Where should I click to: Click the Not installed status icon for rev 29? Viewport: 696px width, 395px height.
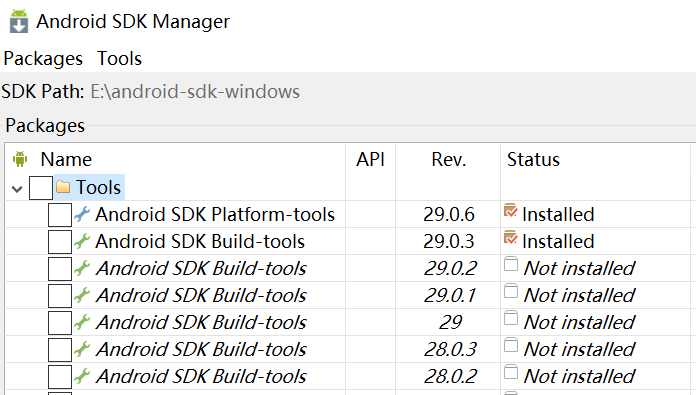(511, 318)
